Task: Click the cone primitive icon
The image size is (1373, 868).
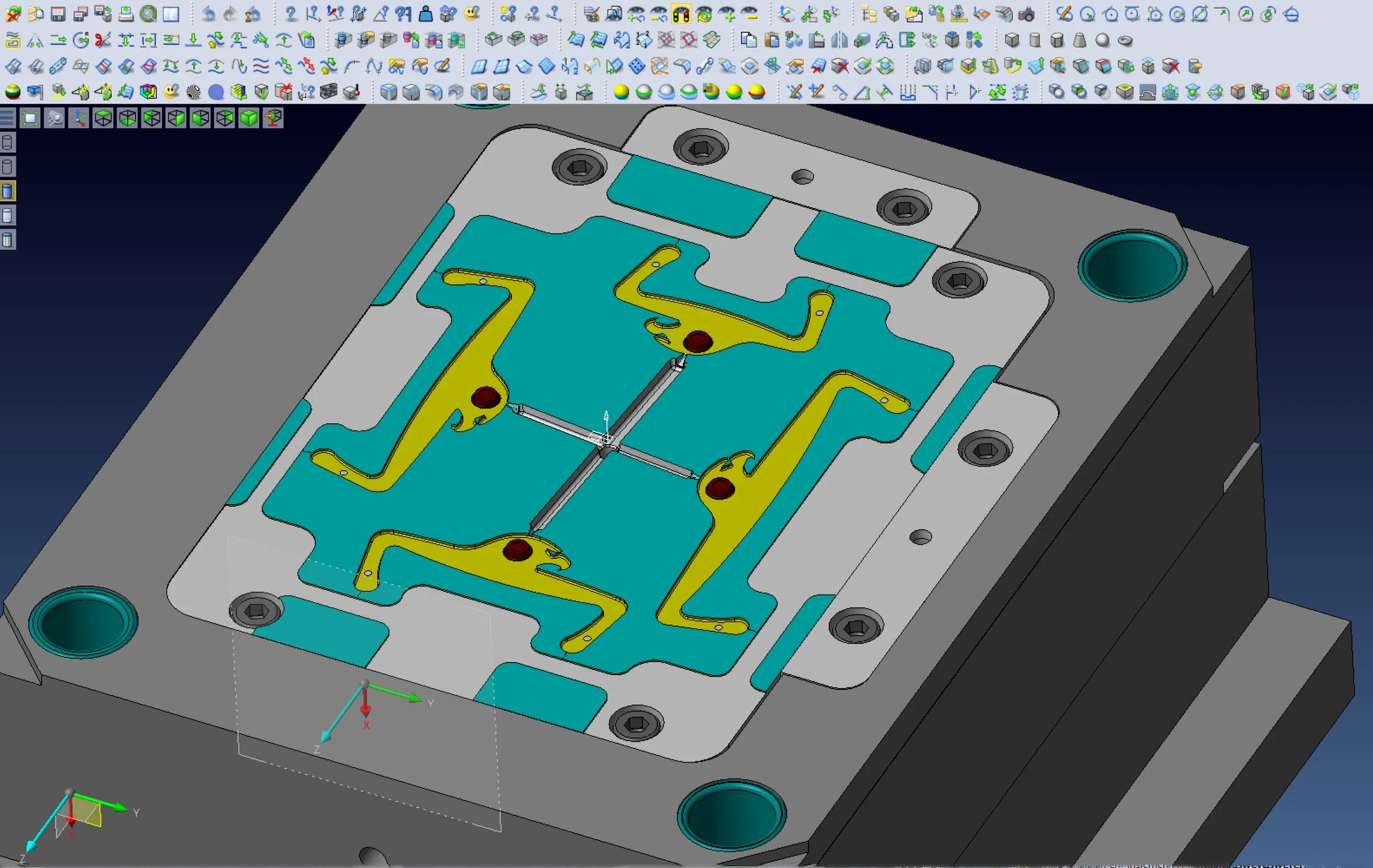Action: tap(1079, 41)
